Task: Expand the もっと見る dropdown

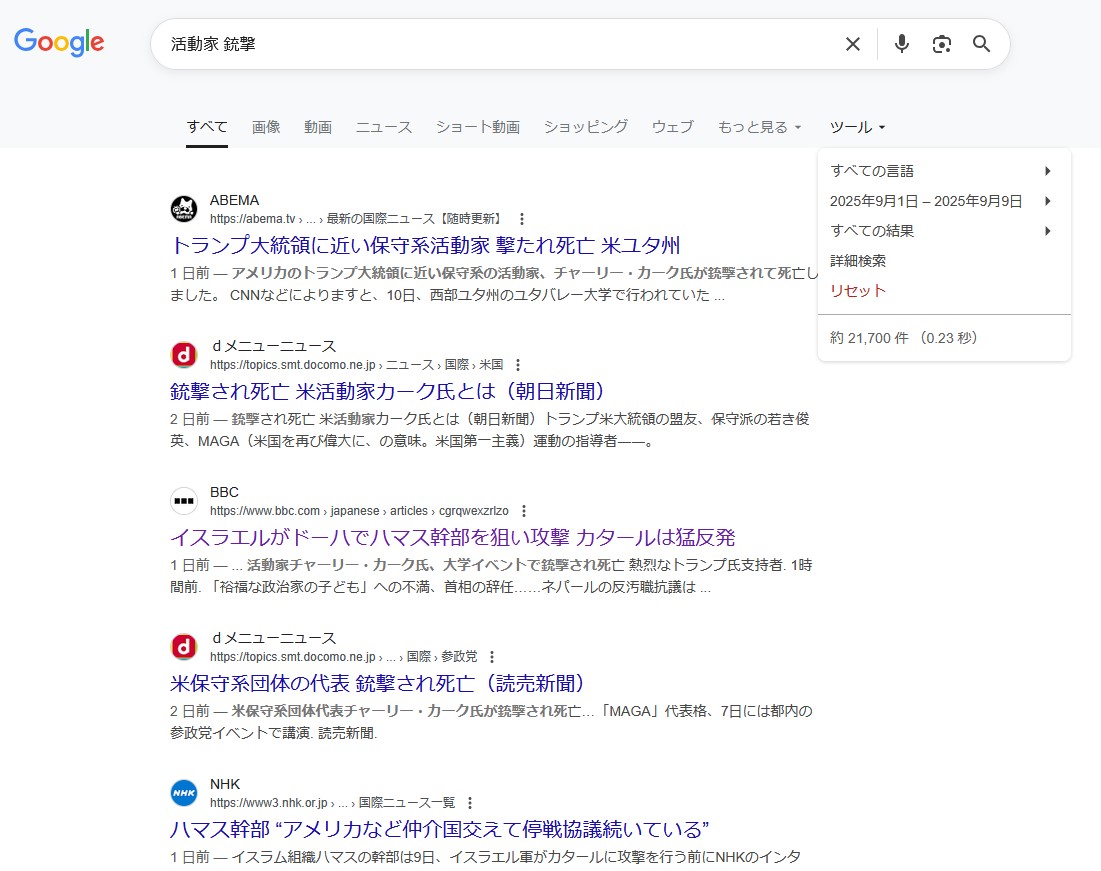Action: tap(759, 127)
